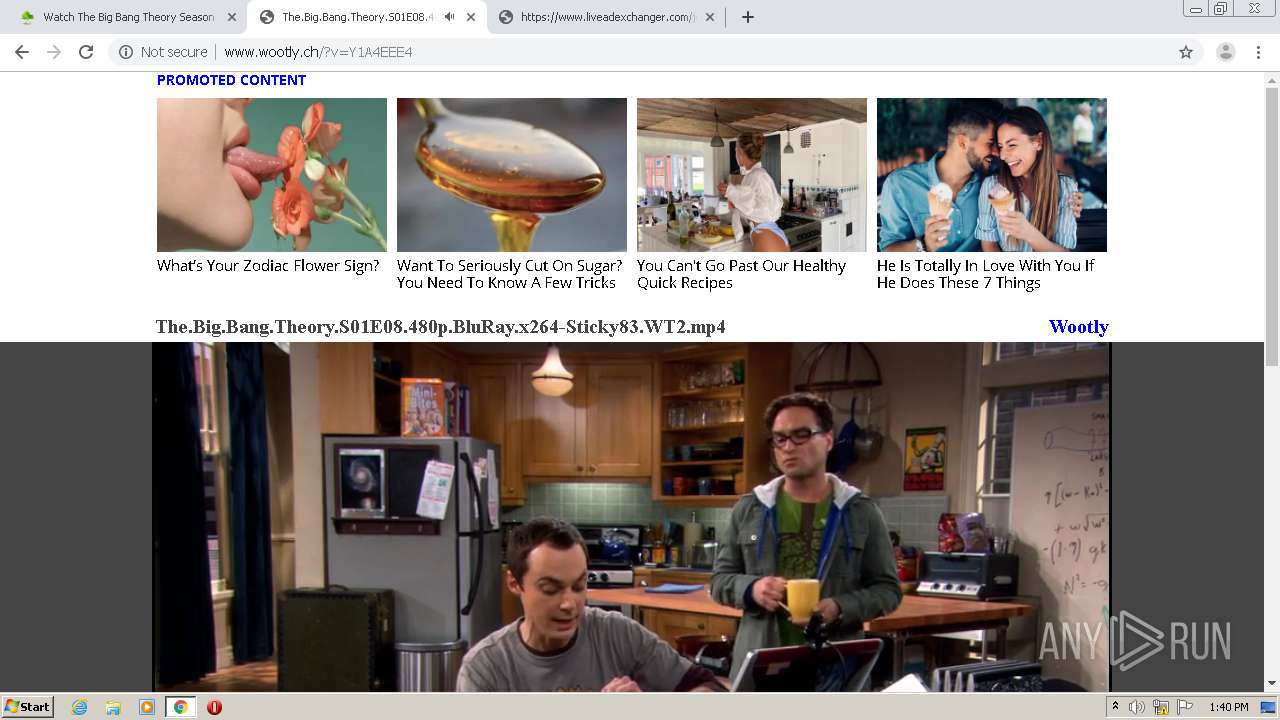
Task: Open the kitchen Healthy Quick Recipes ad image
Action: coord(752,175)
